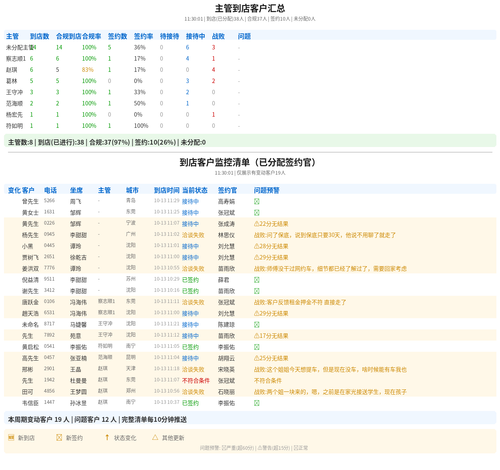Click phone number 7892
The height and width of the screenshot is (470, 500).
coord(49,335)
